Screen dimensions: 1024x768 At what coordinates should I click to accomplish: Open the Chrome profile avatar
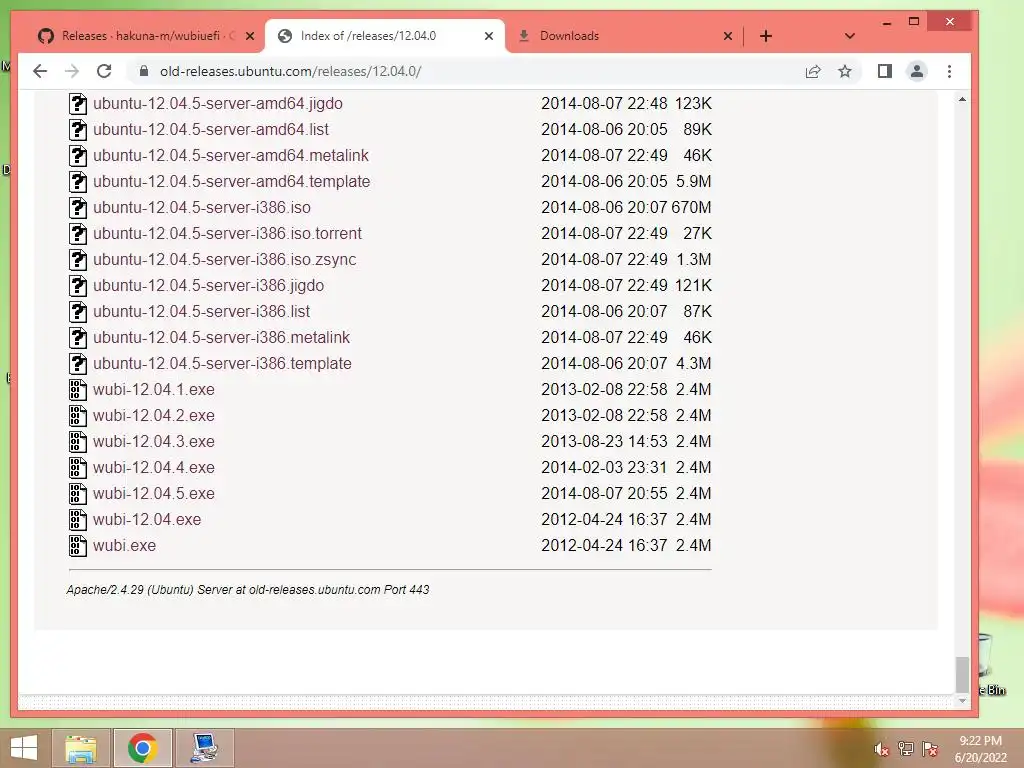[917, 71]
